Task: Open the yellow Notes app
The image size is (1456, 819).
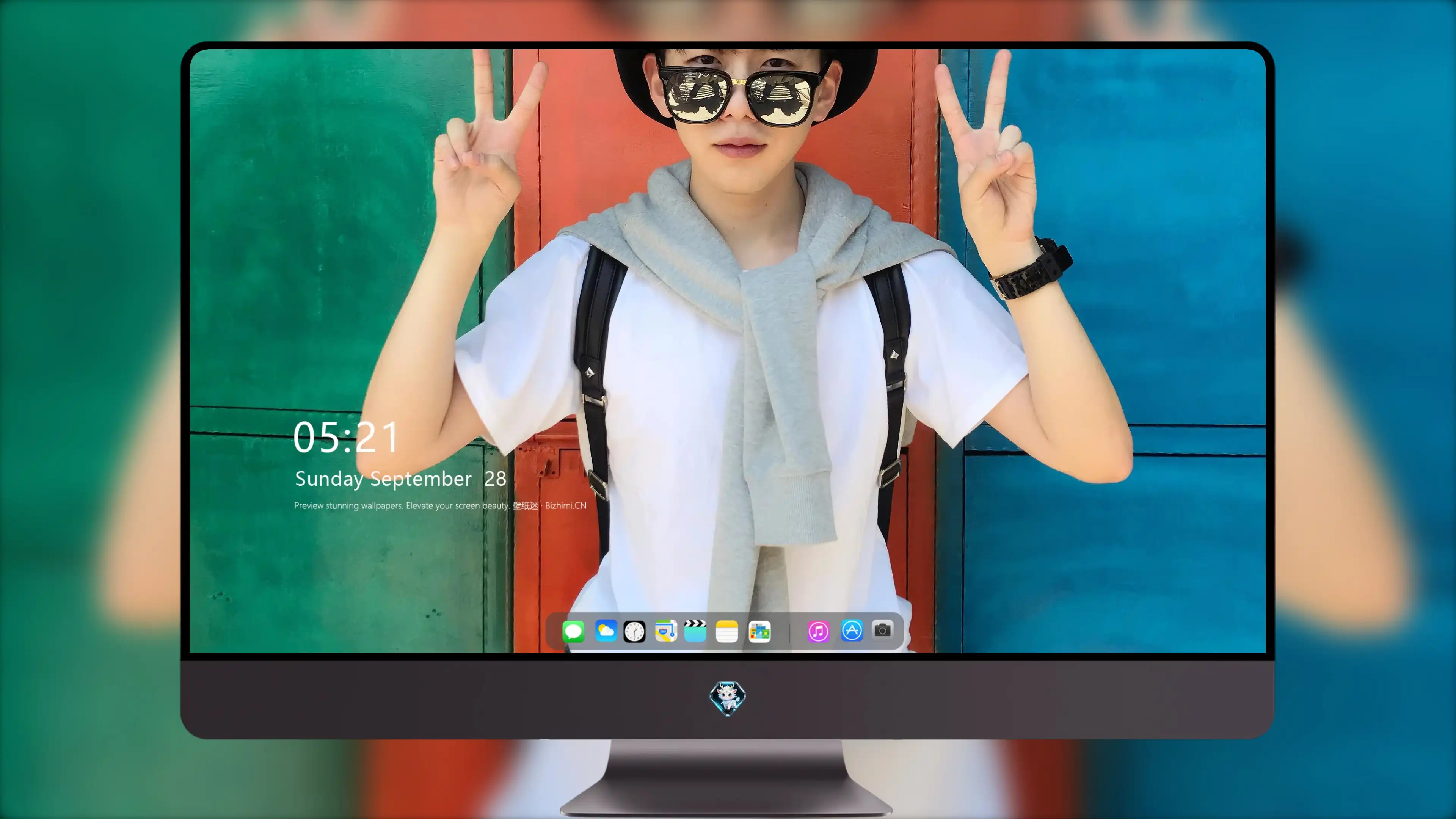Action: pos(727,631)
